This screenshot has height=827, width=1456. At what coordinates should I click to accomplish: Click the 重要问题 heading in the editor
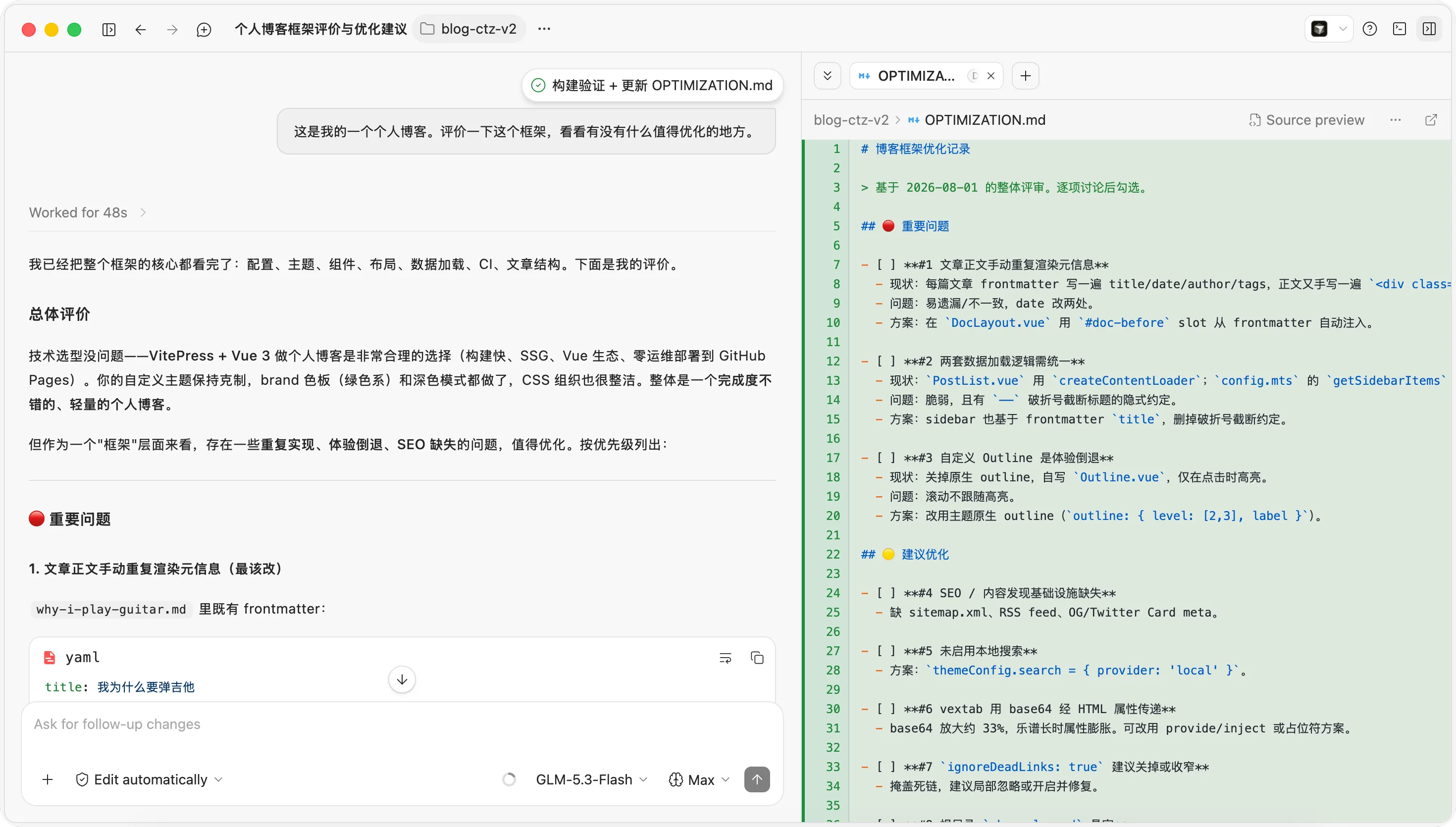925,226
